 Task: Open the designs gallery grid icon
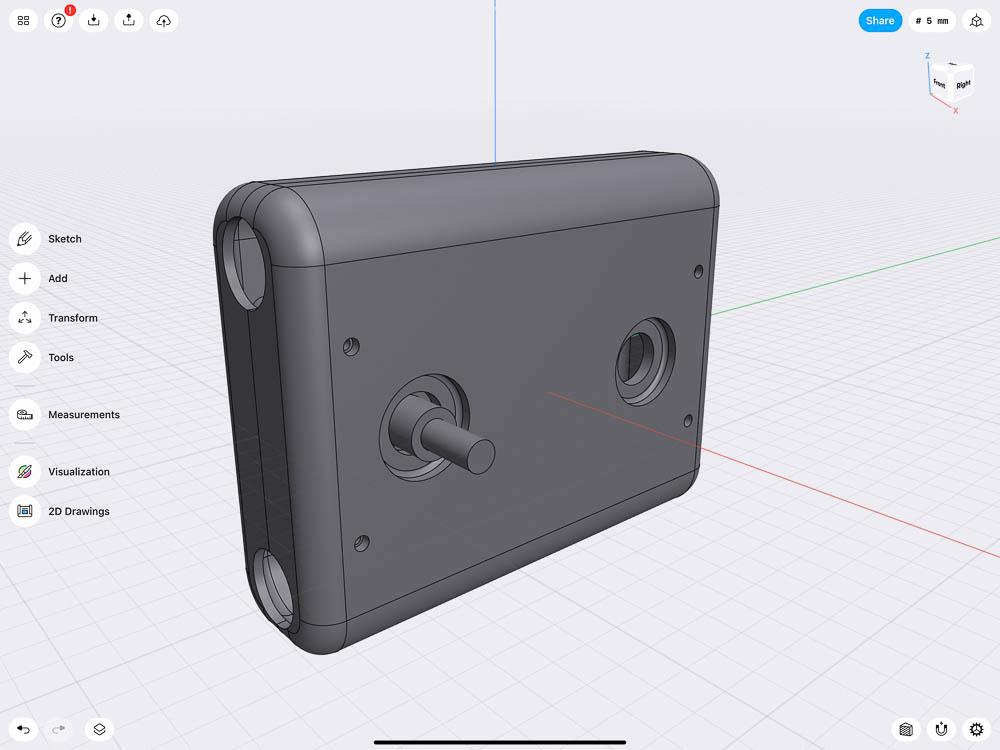[x=24, y=20]
